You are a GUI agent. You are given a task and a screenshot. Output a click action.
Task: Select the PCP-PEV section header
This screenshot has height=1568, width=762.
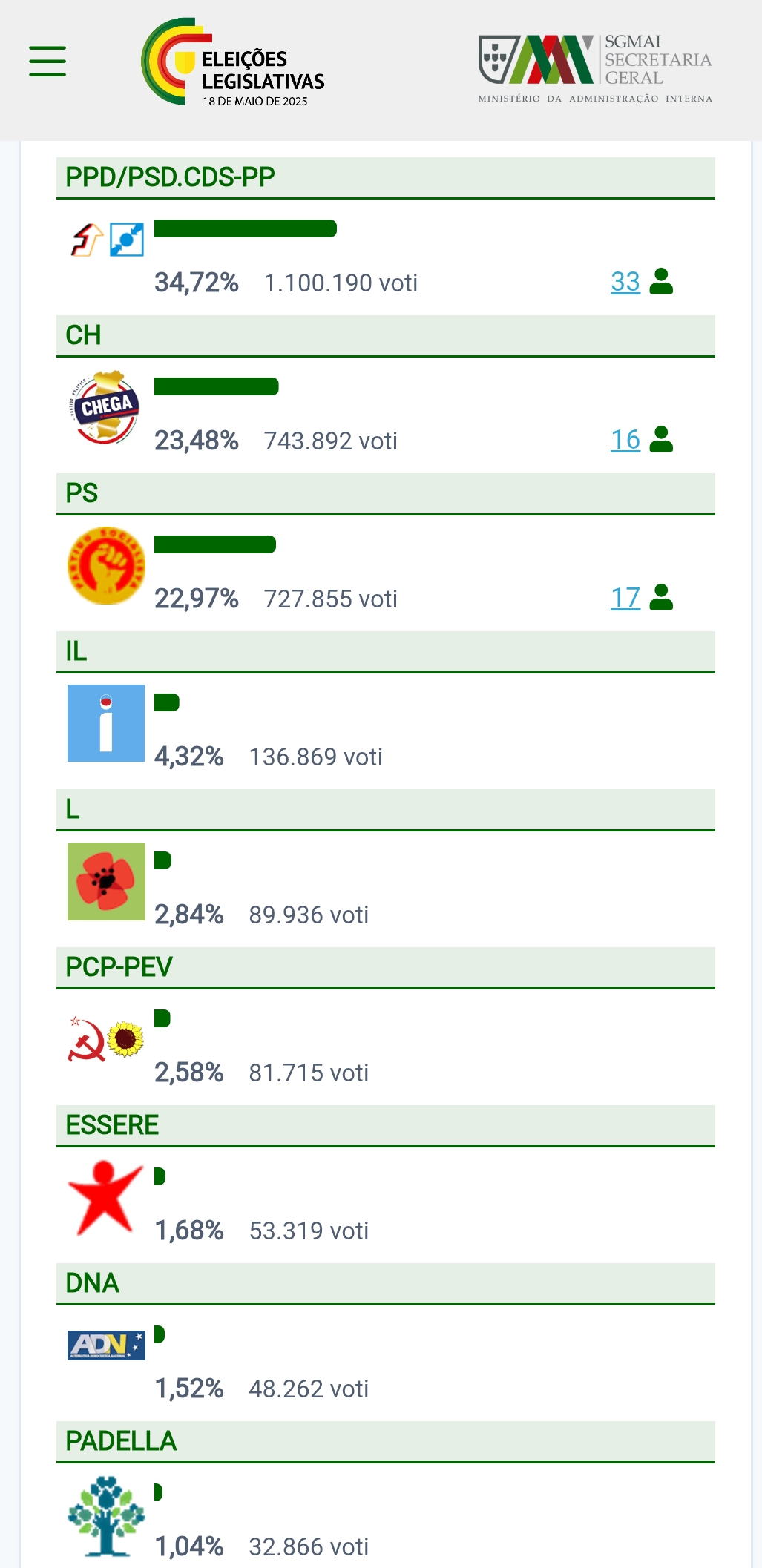point(386,967)
